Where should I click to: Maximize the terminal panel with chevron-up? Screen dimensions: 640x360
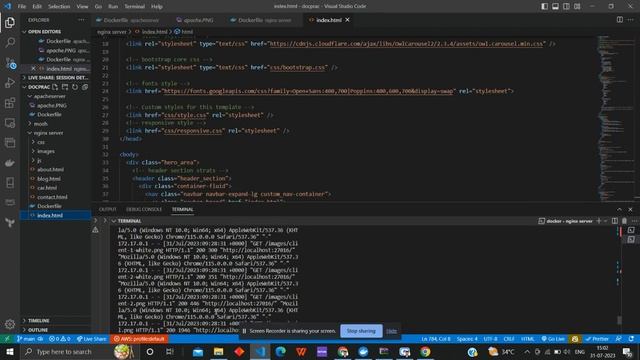[619, 209]
